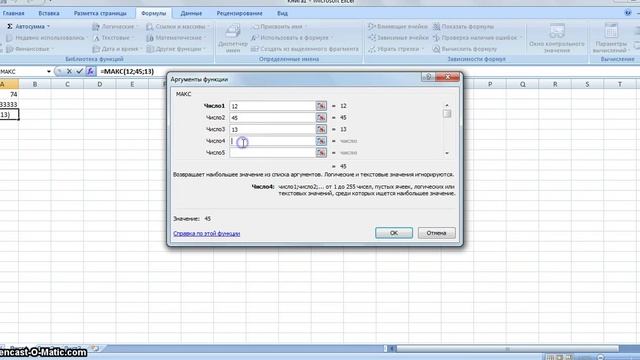640x360 pixels.
Task: Click Создать из выделенного фрагмента
Action: click(304, 49)
